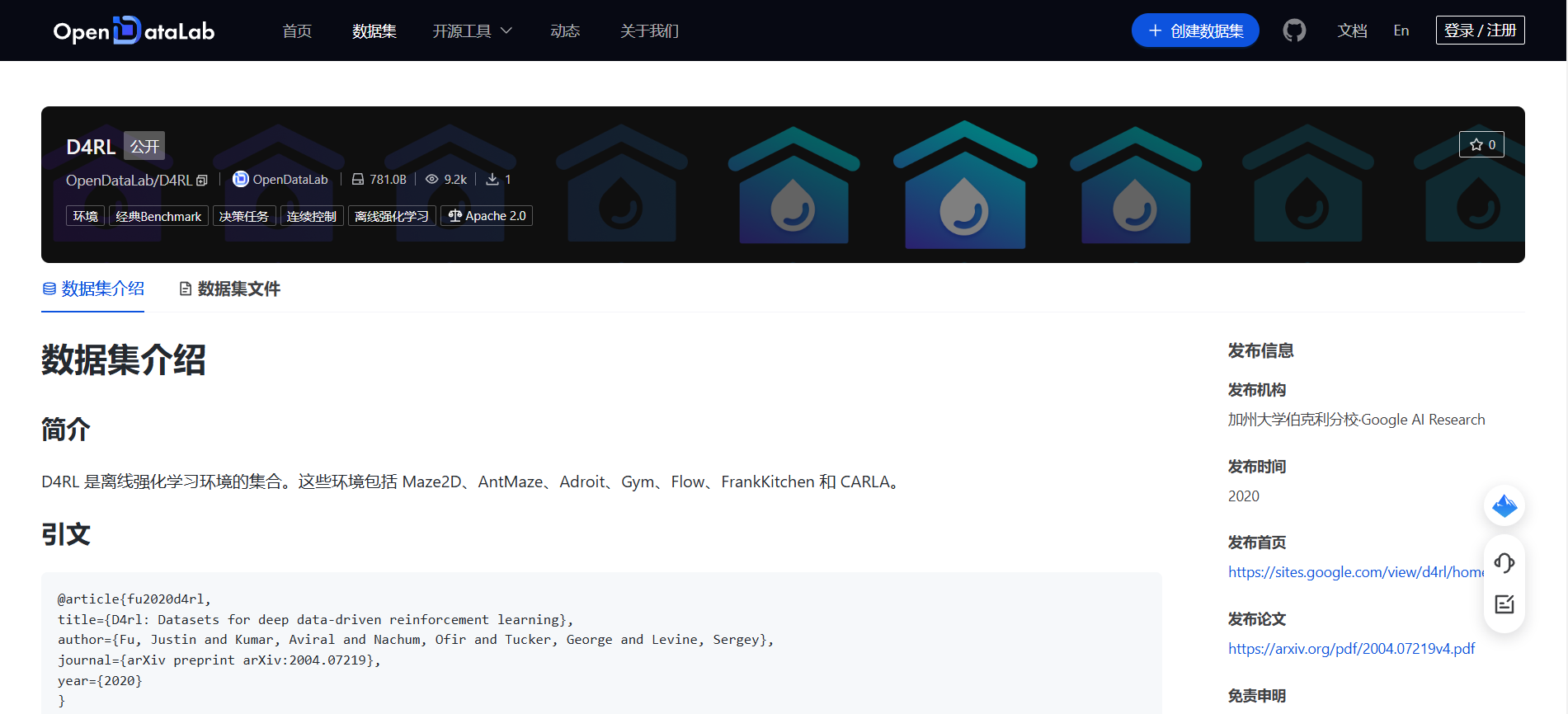The image size is (1568, 714).
Task: Switch to the 数据集文件 tab
Action: coord(230,289)
